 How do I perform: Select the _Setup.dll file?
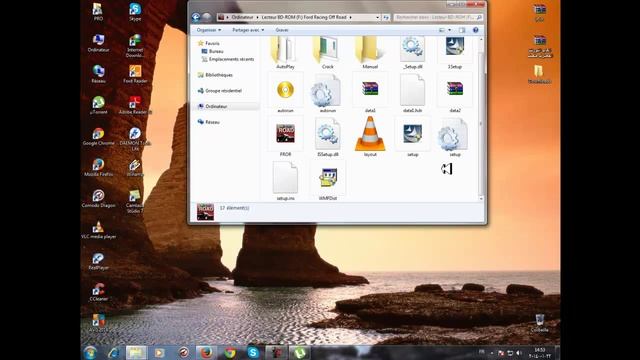[x=412, y=52]
